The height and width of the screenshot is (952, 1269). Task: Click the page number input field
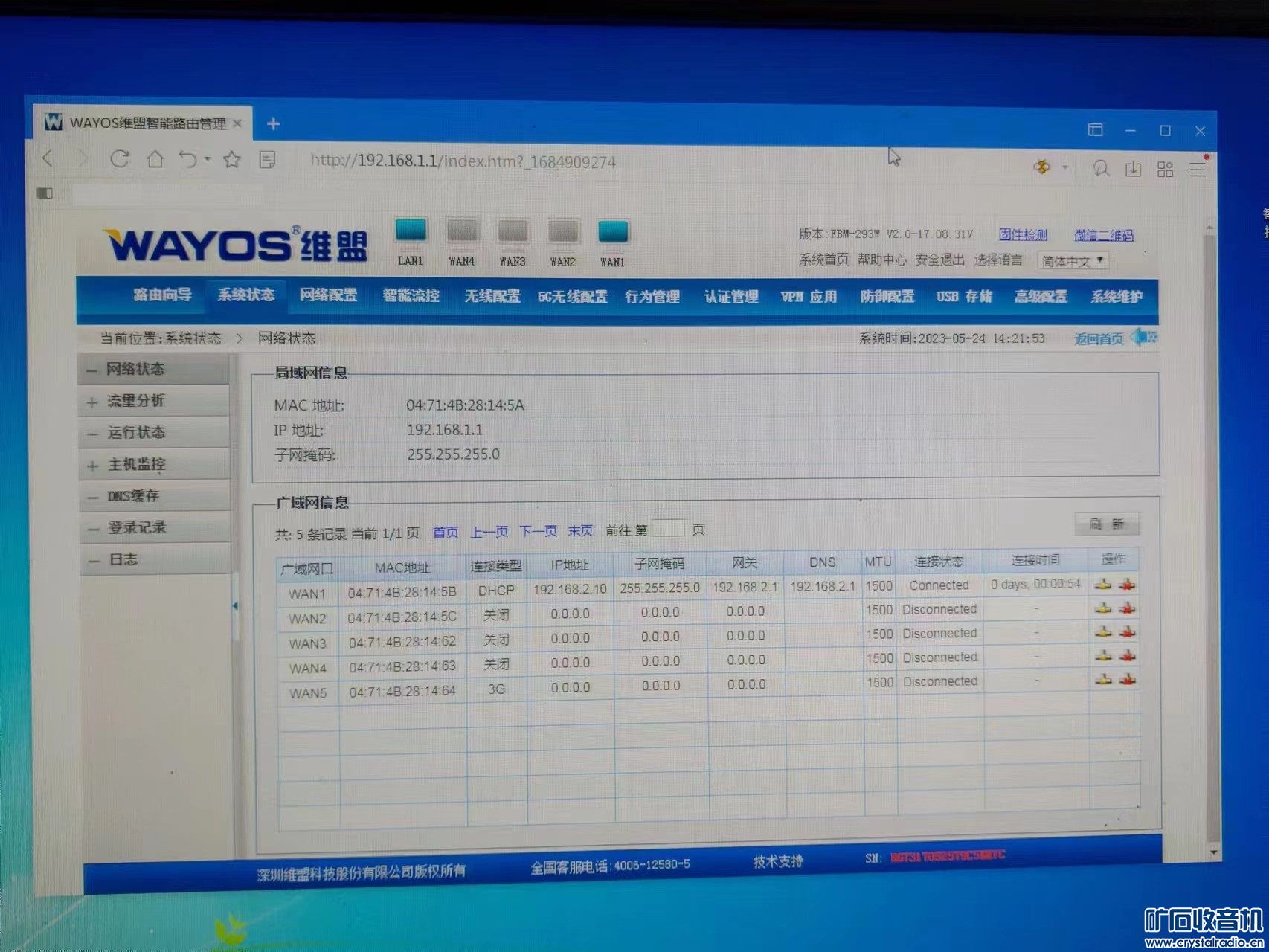pos(668,528)
